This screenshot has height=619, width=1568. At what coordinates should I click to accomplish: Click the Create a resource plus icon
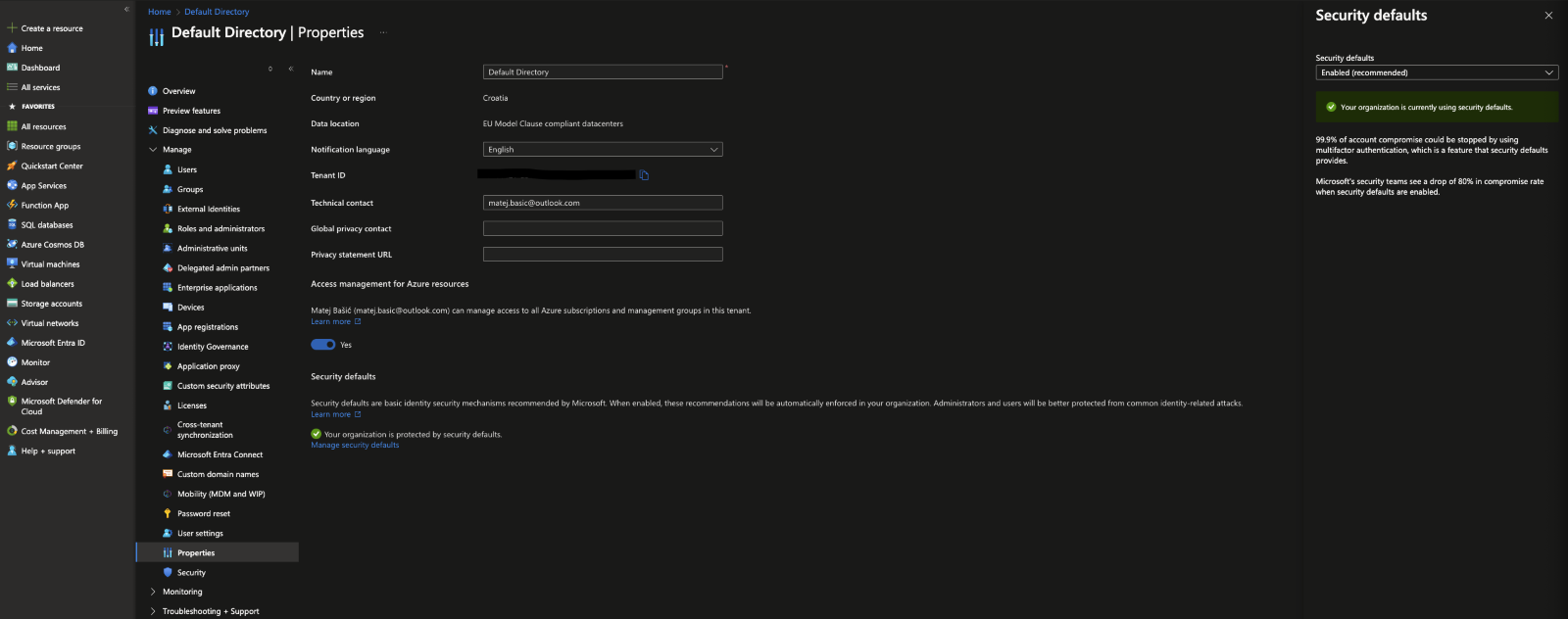[x=12, y=28]
